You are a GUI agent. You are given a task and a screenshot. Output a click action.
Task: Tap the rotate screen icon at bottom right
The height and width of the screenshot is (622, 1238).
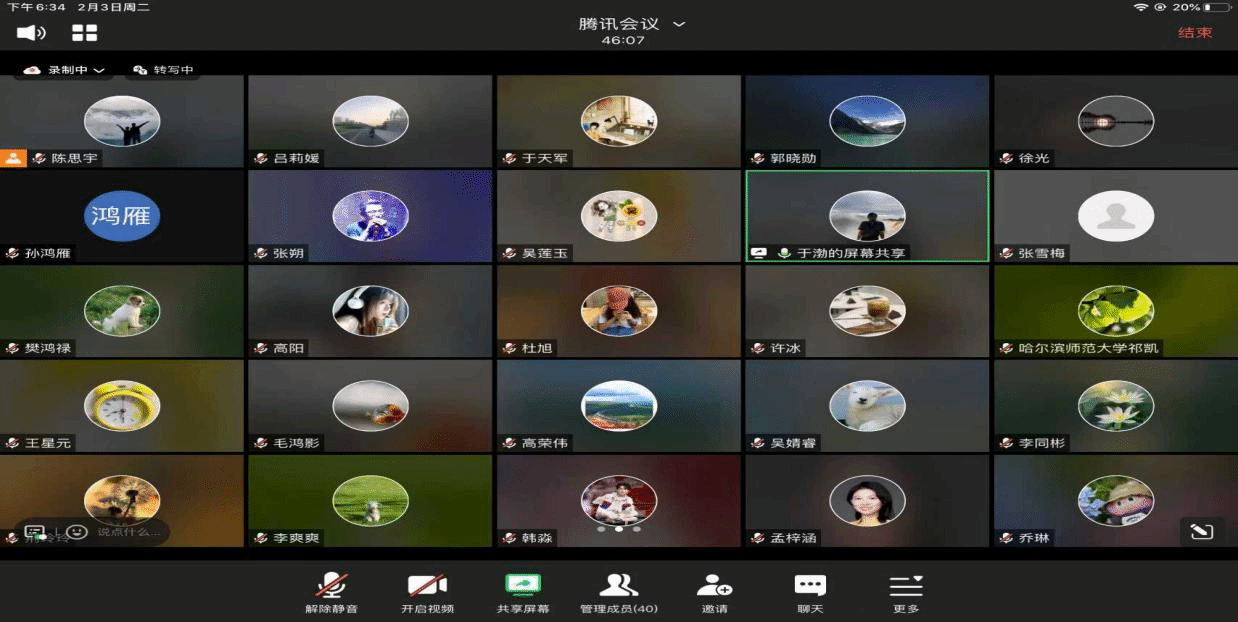pyautogui.click(x=1201, y=531)
